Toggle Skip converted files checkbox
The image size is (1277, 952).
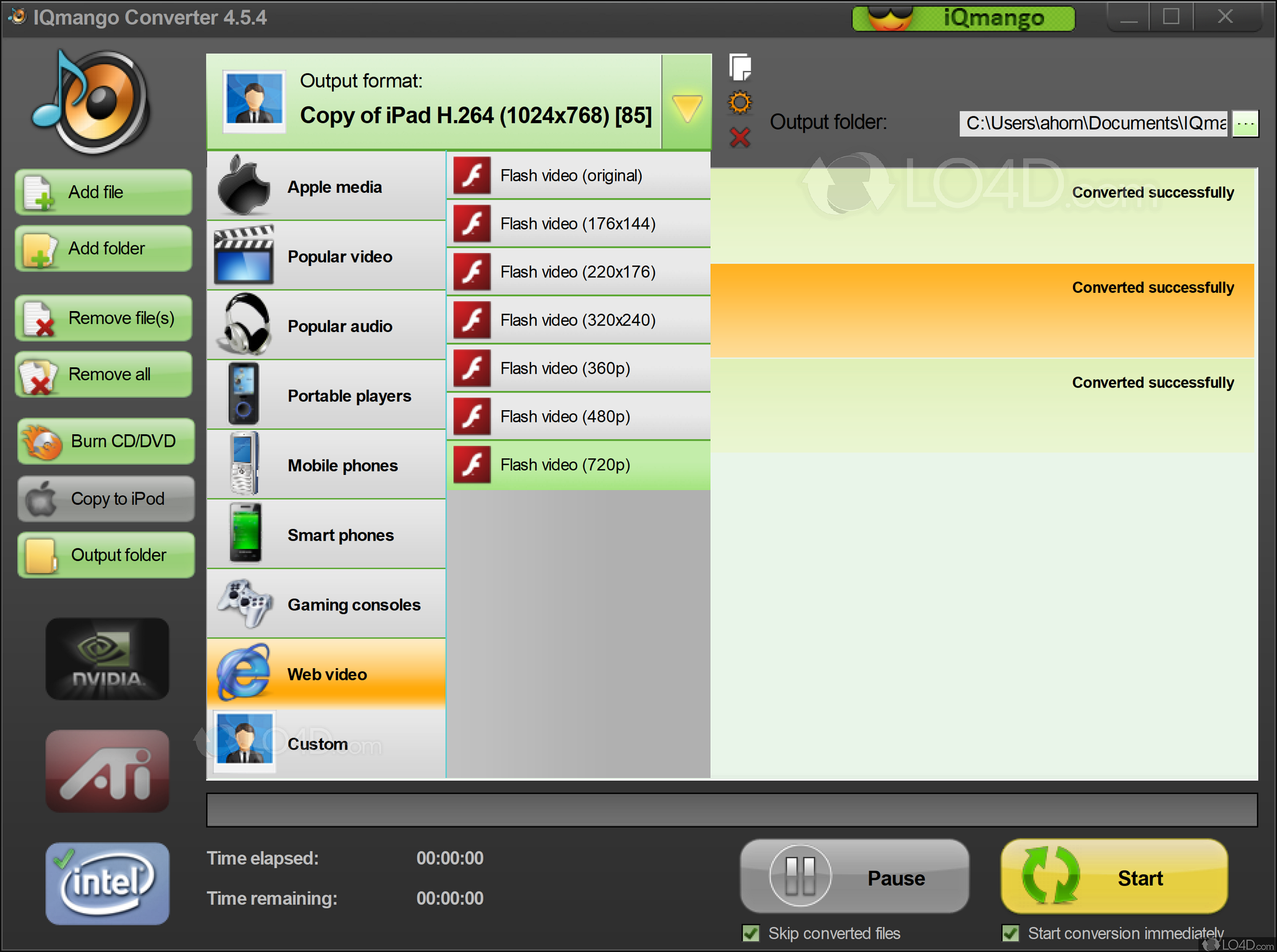click(751, 933)
